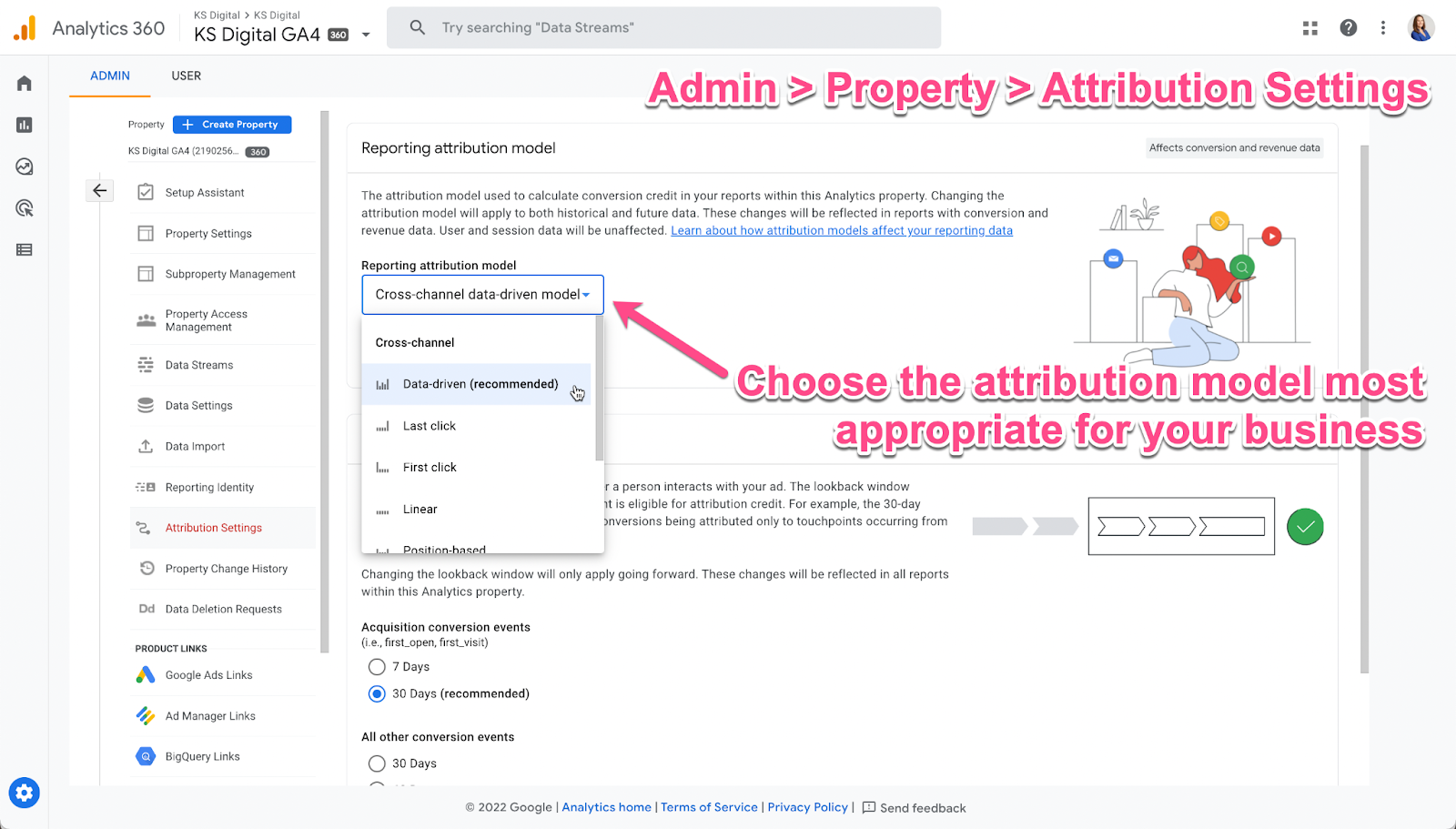This screenshot has width=1456, height=829.
Task: Click the attribution dropdown list scrollbar
Action: tap(599, 389)
